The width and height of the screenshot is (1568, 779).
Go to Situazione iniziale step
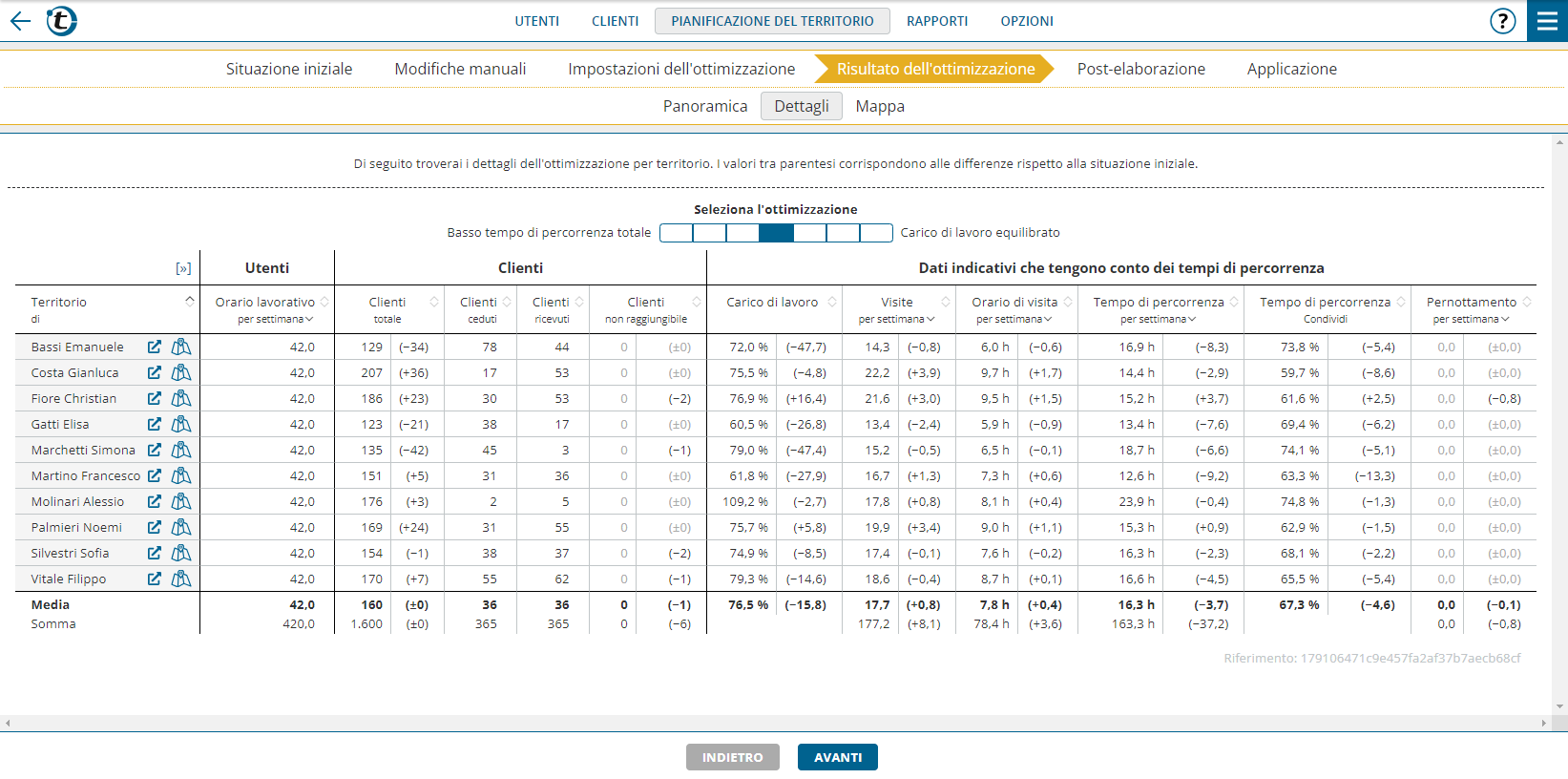click(289, 69)
